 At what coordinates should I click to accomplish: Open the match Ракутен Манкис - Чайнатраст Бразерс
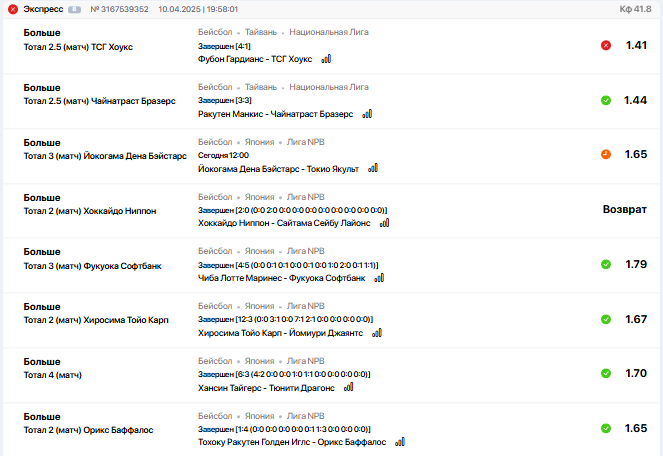pos(275,114)
